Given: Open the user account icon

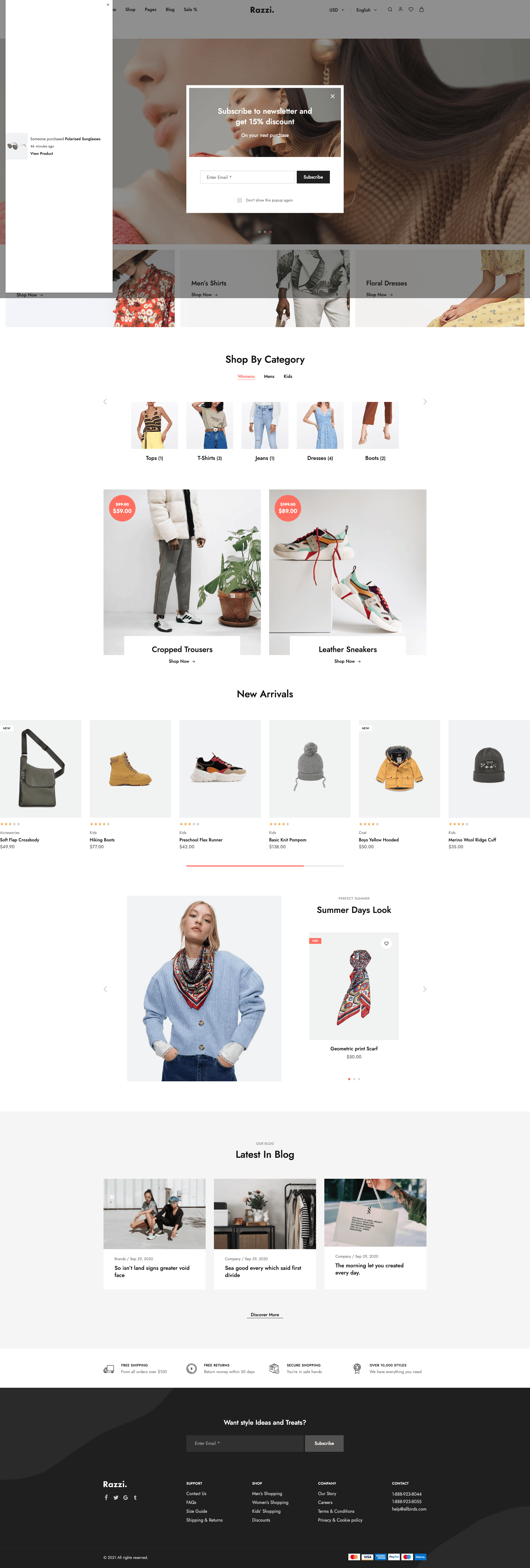Looking at the screenshot, I should (400, 10).
